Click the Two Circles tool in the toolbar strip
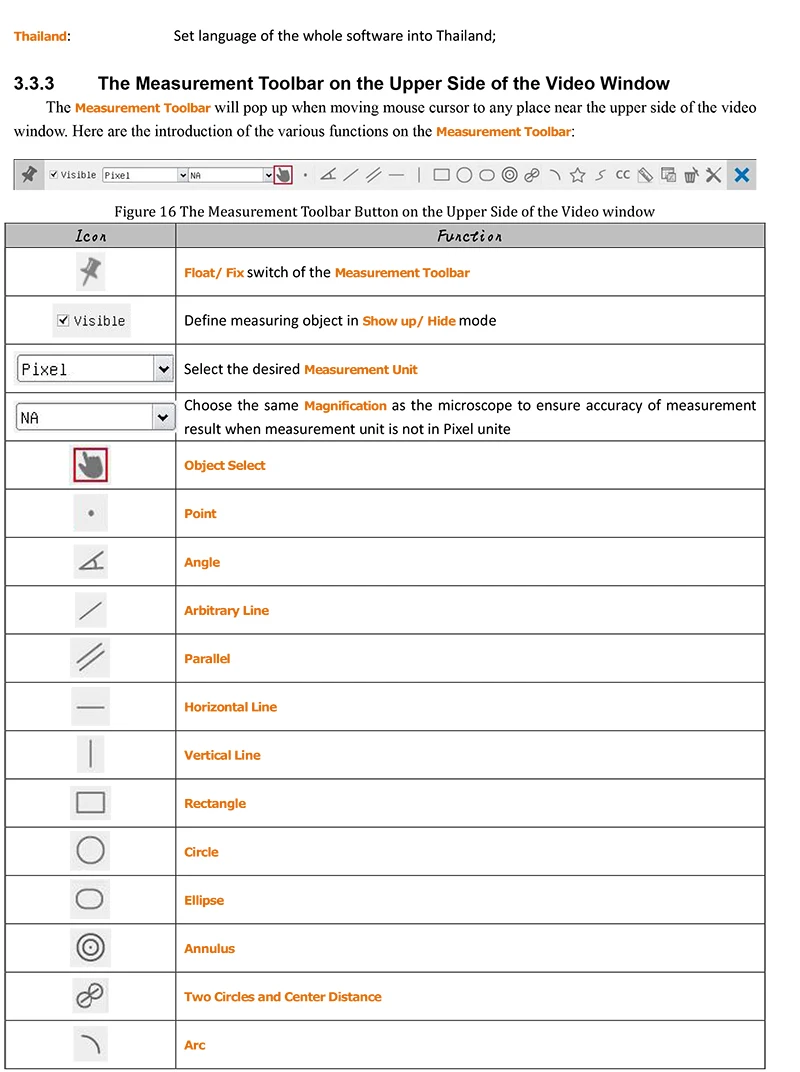The height and width of the screenshot is (1072, 800). click(x=532, y=175)
